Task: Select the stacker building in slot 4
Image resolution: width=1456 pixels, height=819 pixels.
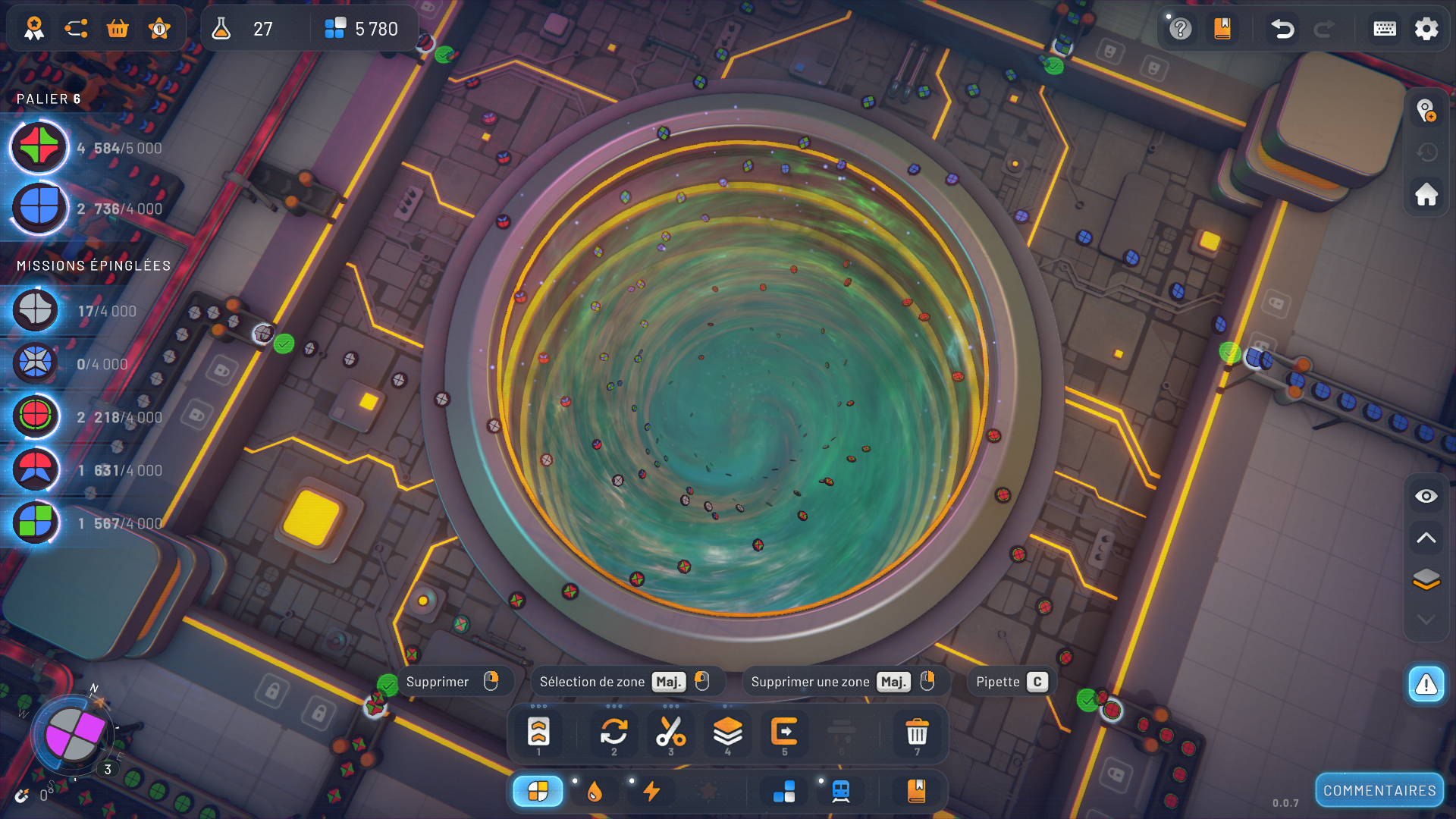Action: tap(727, 732)
